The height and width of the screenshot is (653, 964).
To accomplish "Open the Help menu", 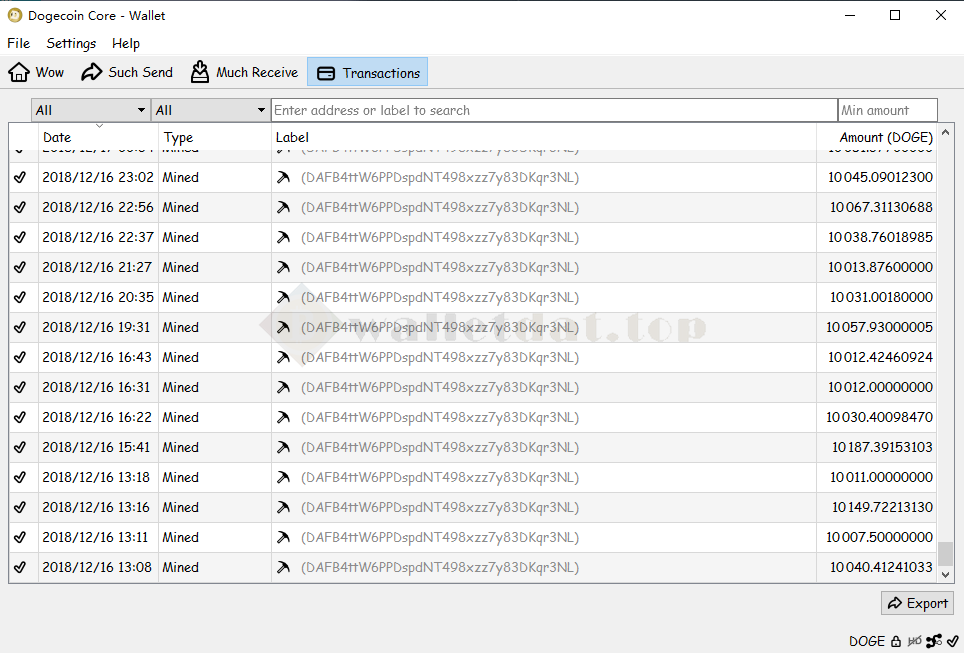I will (126, 43).
